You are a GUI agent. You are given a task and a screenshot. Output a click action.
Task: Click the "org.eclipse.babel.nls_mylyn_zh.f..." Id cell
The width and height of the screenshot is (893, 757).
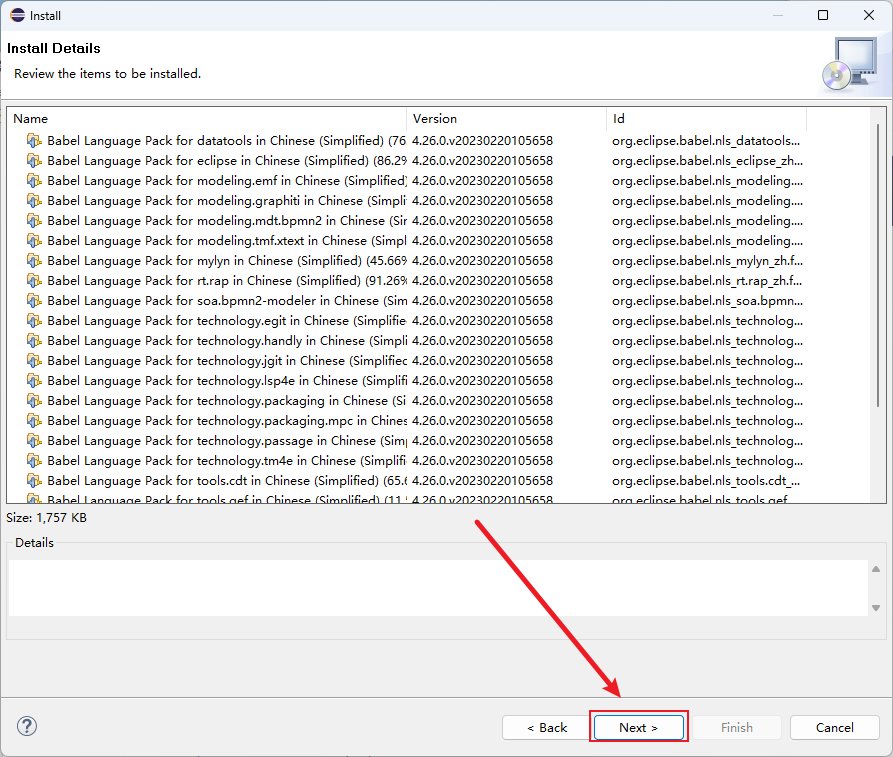[707, 260]
